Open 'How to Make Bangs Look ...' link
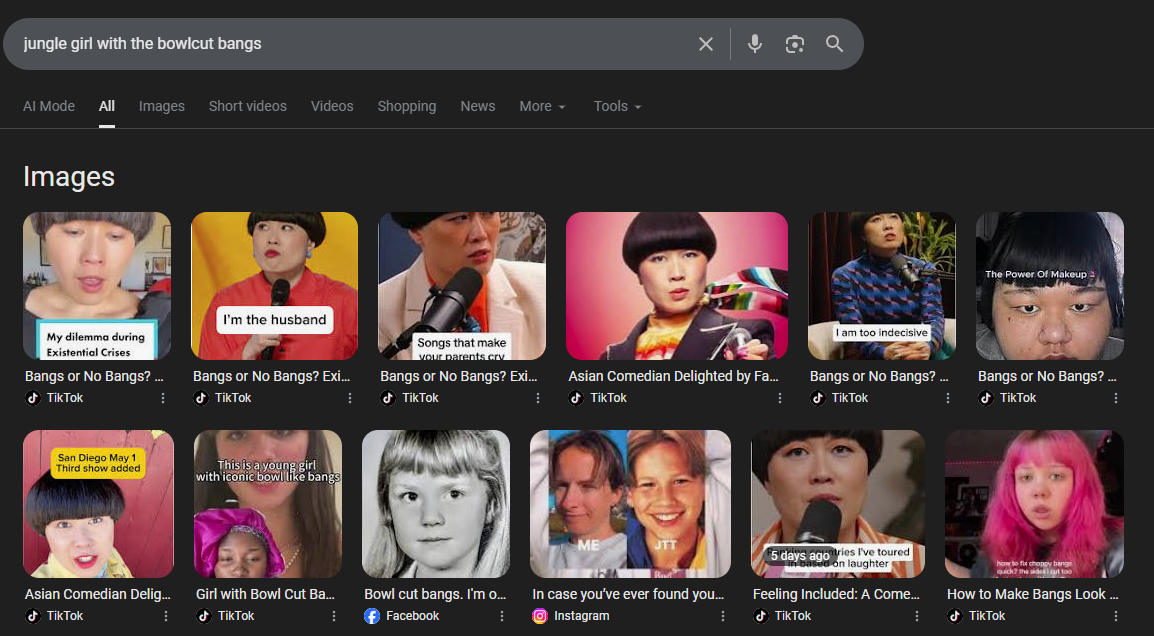 pyautogui.click(x=1033, y=594)
